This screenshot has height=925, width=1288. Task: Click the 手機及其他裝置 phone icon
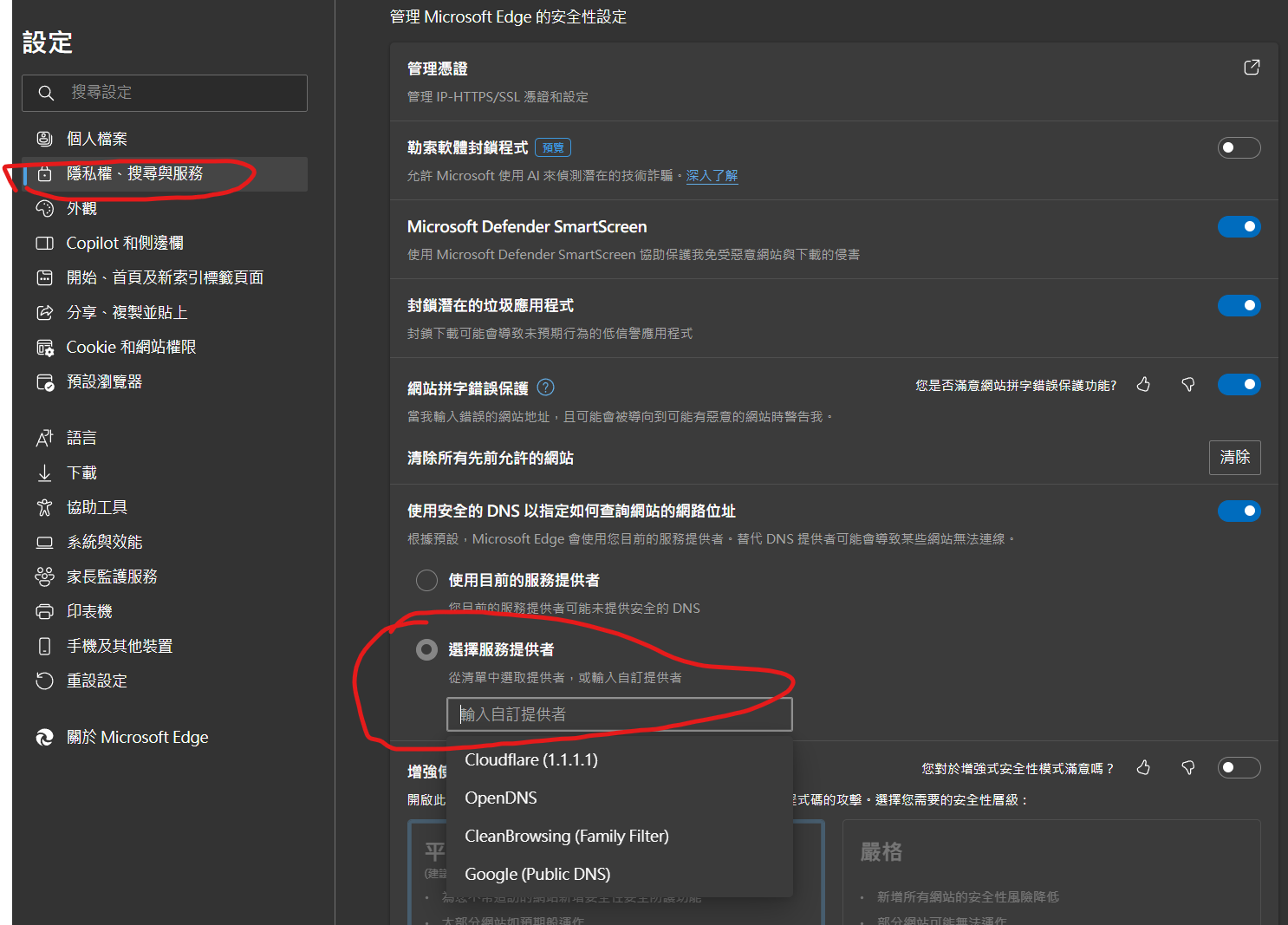point(44,647)
